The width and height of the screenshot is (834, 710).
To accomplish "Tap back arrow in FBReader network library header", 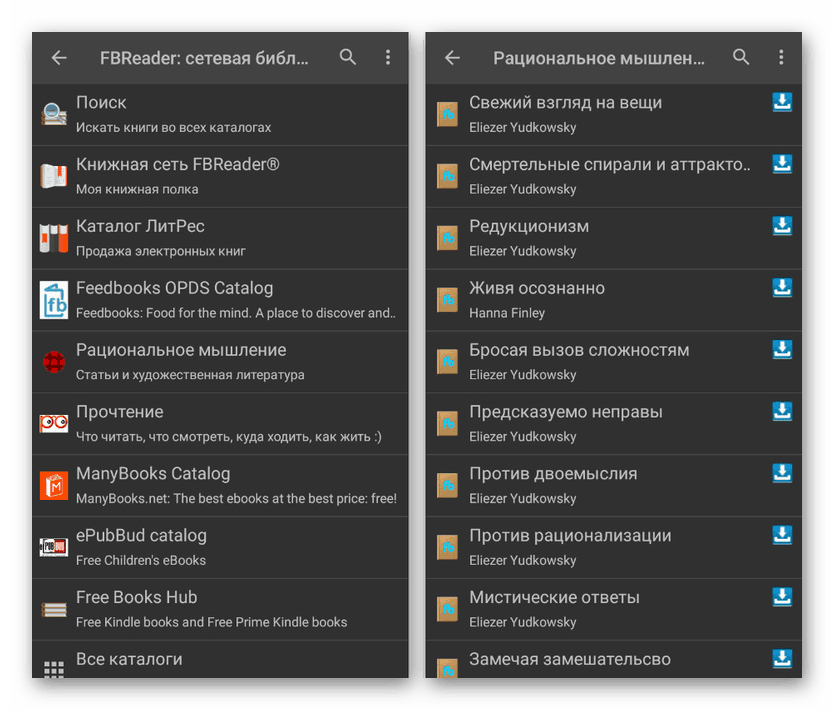I will pos(59,58).
